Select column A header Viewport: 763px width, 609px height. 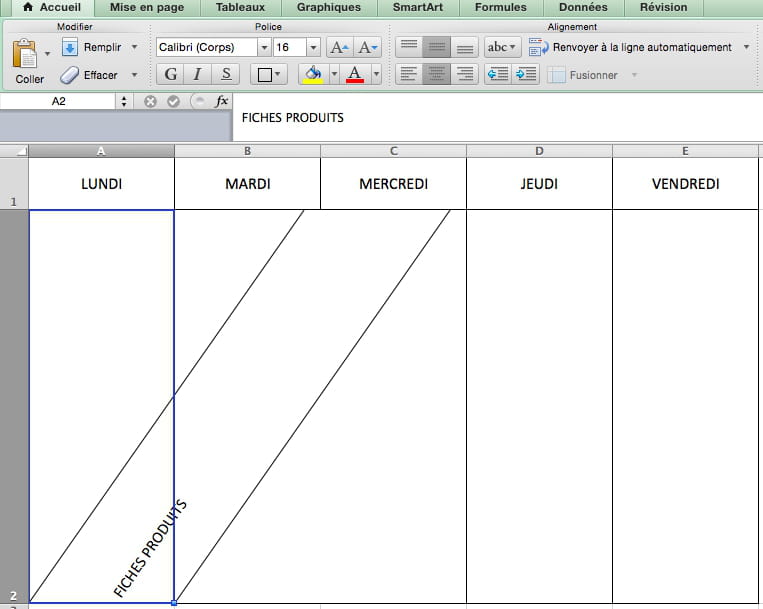tap(101, 151)
